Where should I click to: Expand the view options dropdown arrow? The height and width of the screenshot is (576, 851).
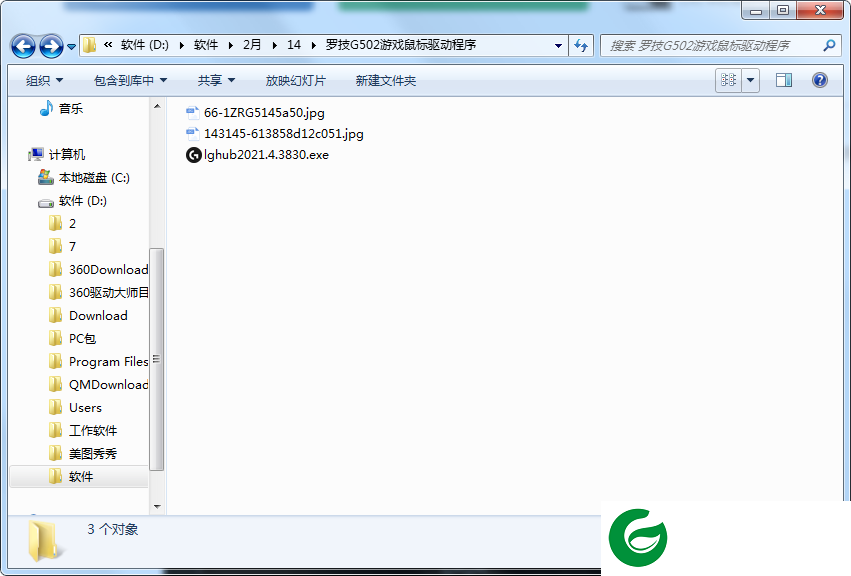[x=751, y=80]
